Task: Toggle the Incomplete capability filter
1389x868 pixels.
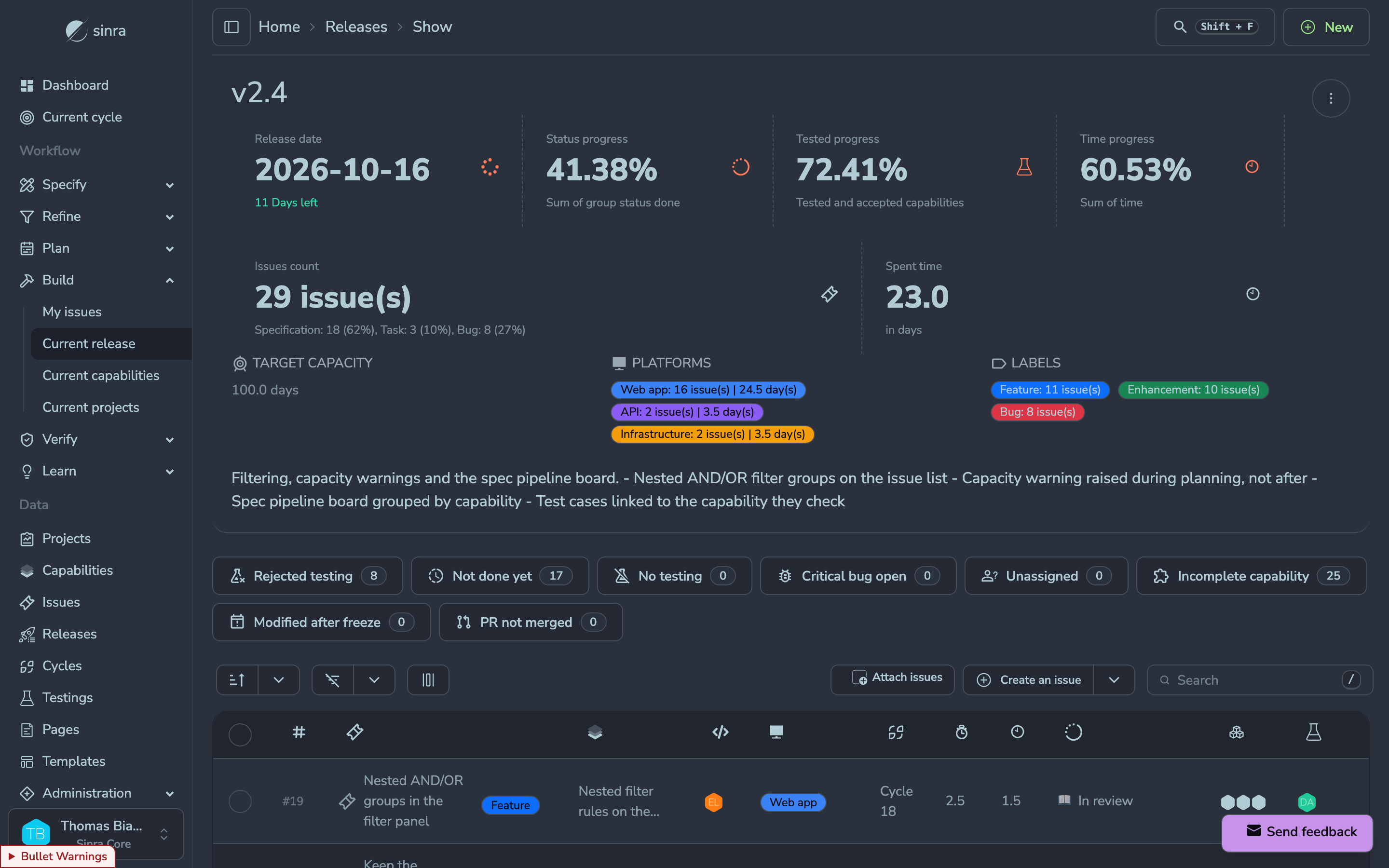Action: coord(1251,576)
